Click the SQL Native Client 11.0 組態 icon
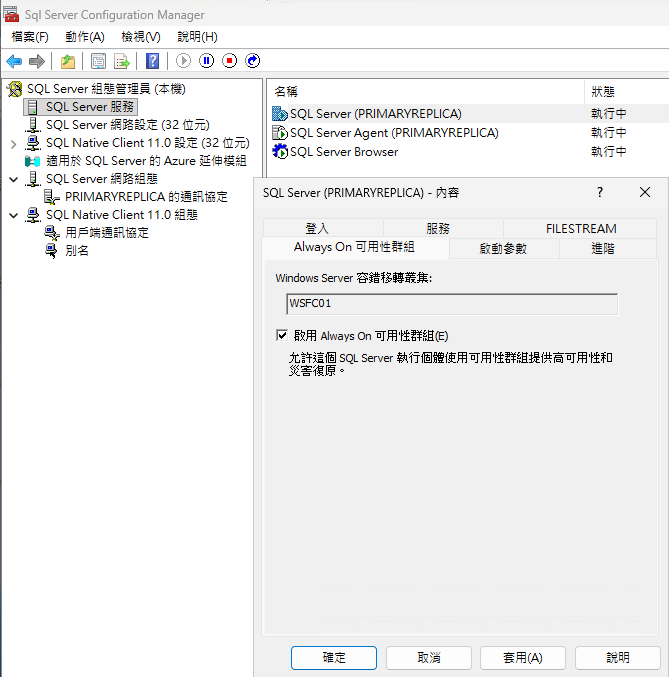 click(33, 215)
